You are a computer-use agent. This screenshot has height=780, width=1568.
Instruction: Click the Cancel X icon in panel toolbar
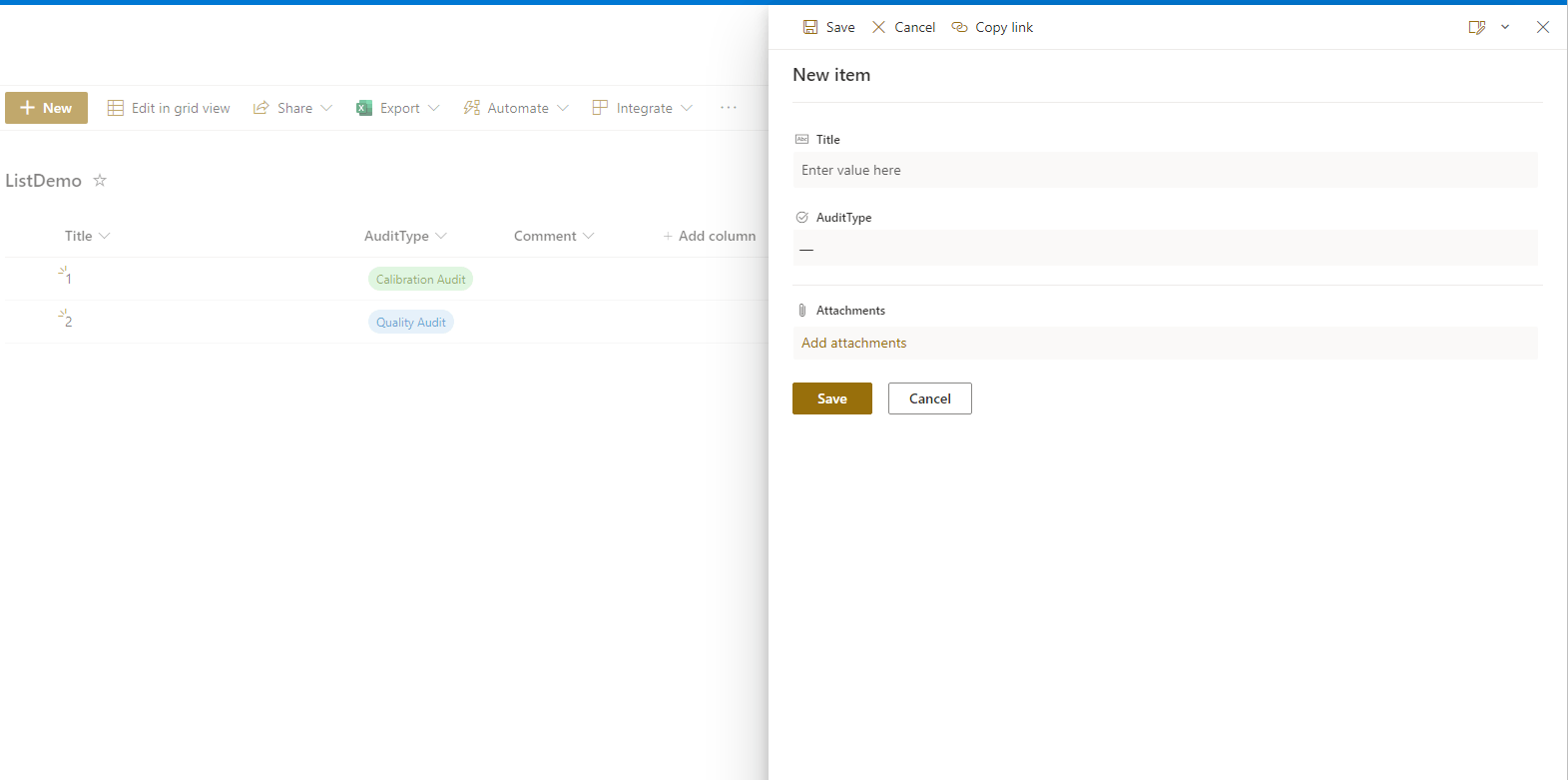(x=878, y=27)
